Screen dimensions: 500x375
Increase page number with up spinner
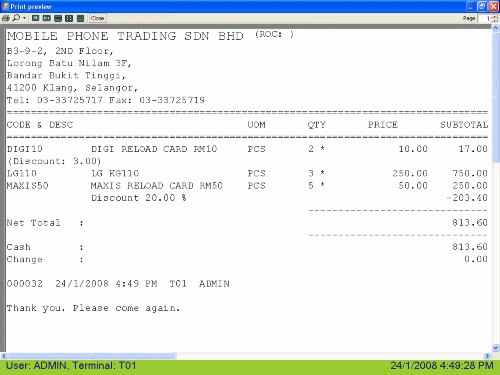click(x=495, y=16)
